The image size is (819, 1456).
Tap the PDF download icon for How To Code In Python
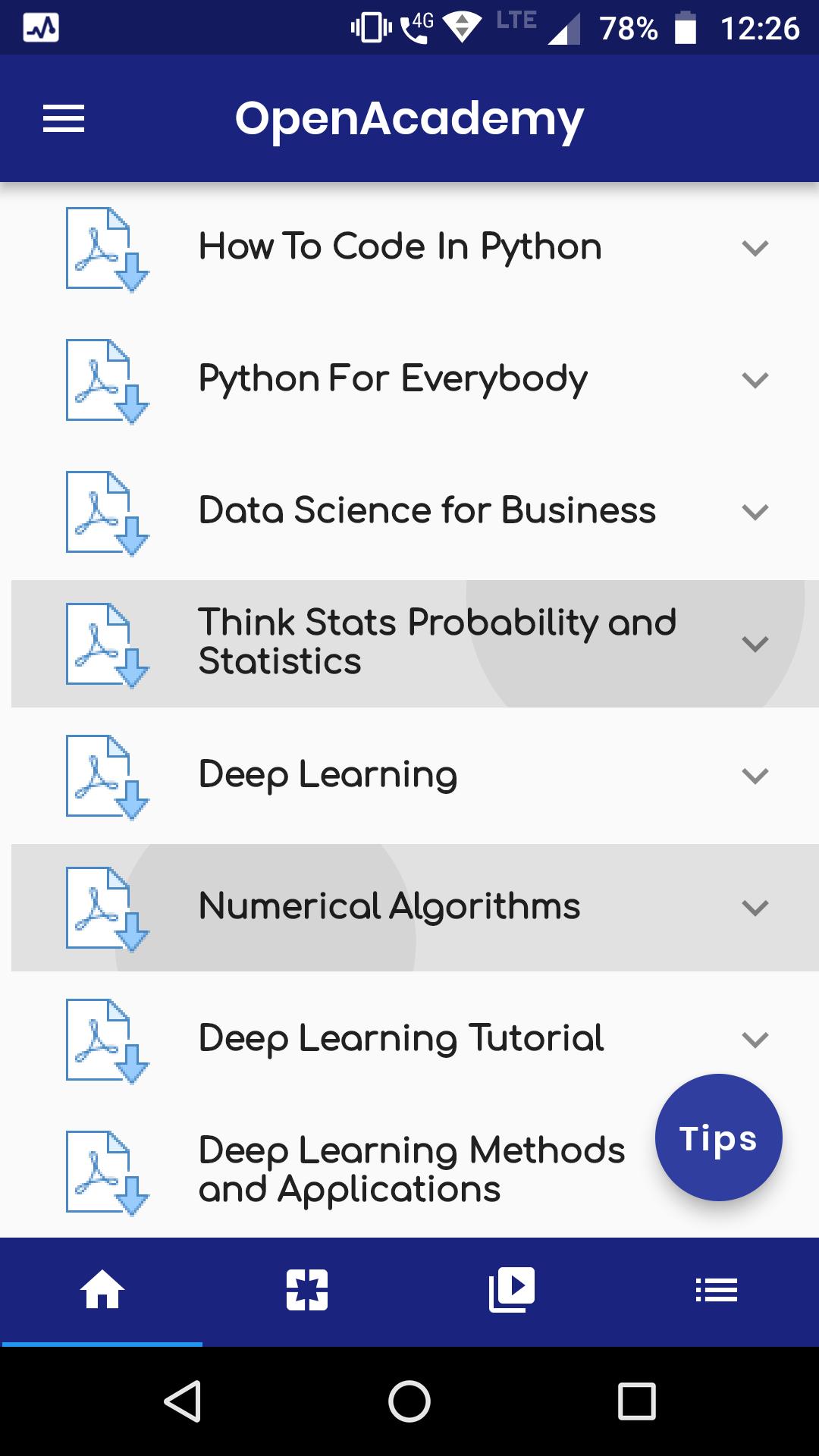108,249
